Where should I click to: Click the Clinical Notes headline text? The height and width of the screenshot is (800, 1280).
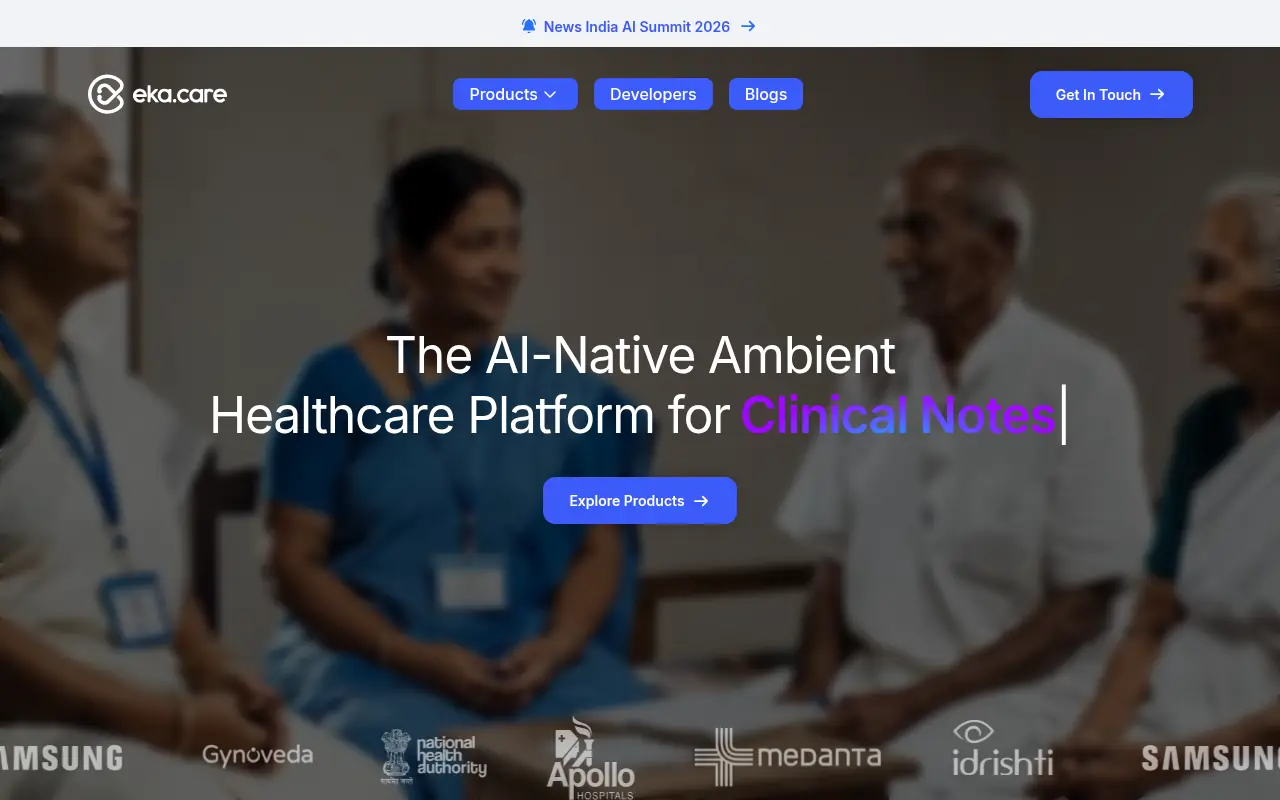click(x=898, y=415)
